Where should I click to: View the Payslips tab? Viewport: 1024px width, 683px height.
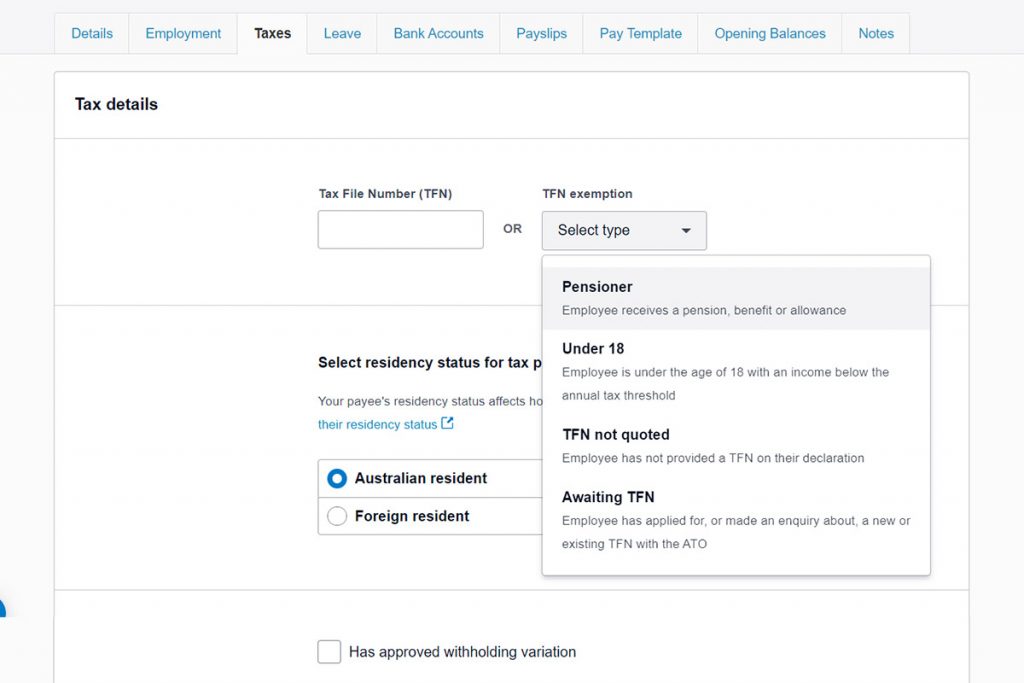click(541, 33)
